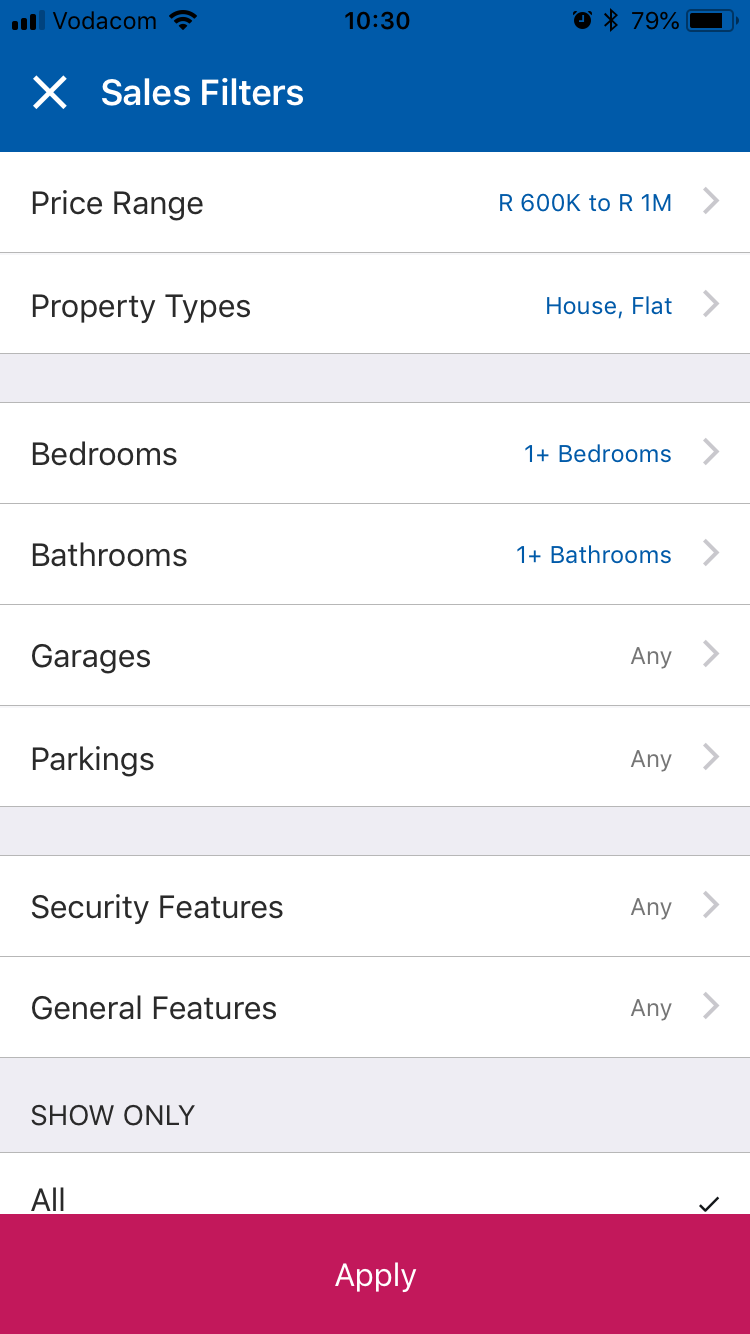Tap the 1+ Bedrooms value

click(x=597, y=454)
